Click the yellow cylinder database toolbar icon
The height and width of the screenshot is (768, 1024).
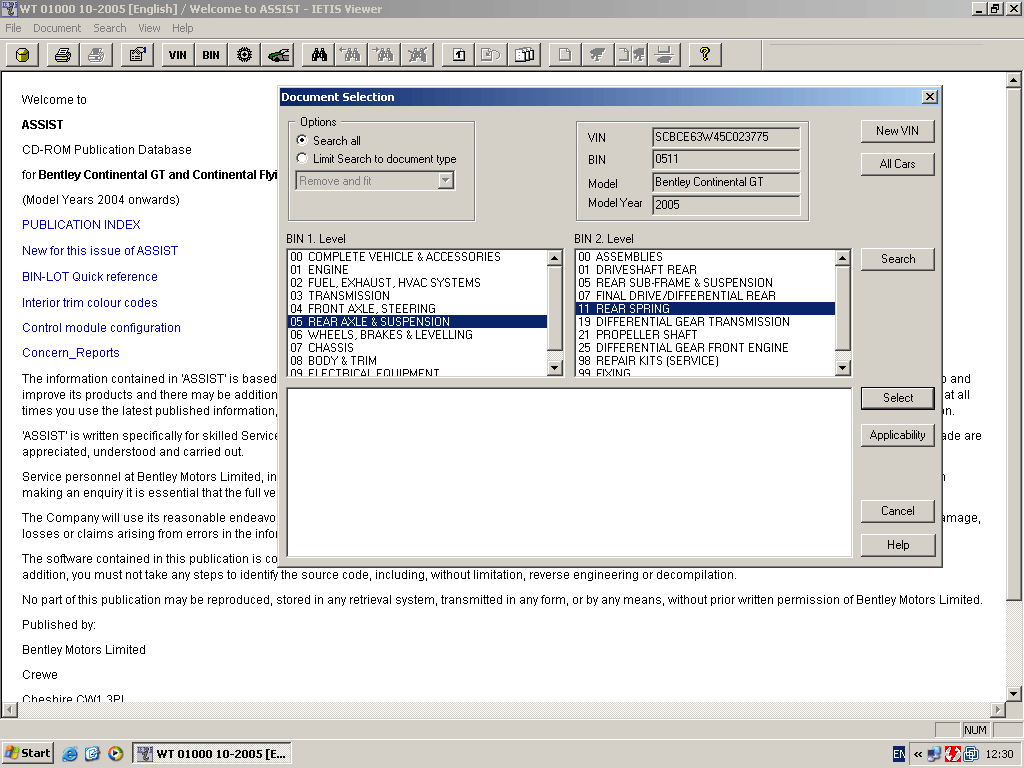click(22, 55)
